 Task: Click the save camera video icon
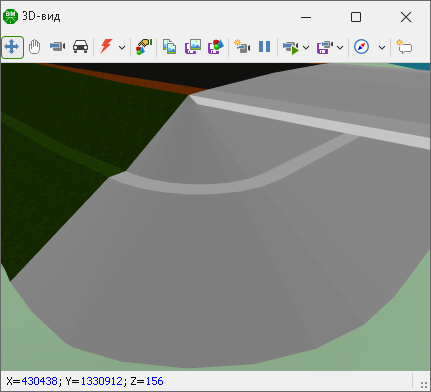click(325, 47)
